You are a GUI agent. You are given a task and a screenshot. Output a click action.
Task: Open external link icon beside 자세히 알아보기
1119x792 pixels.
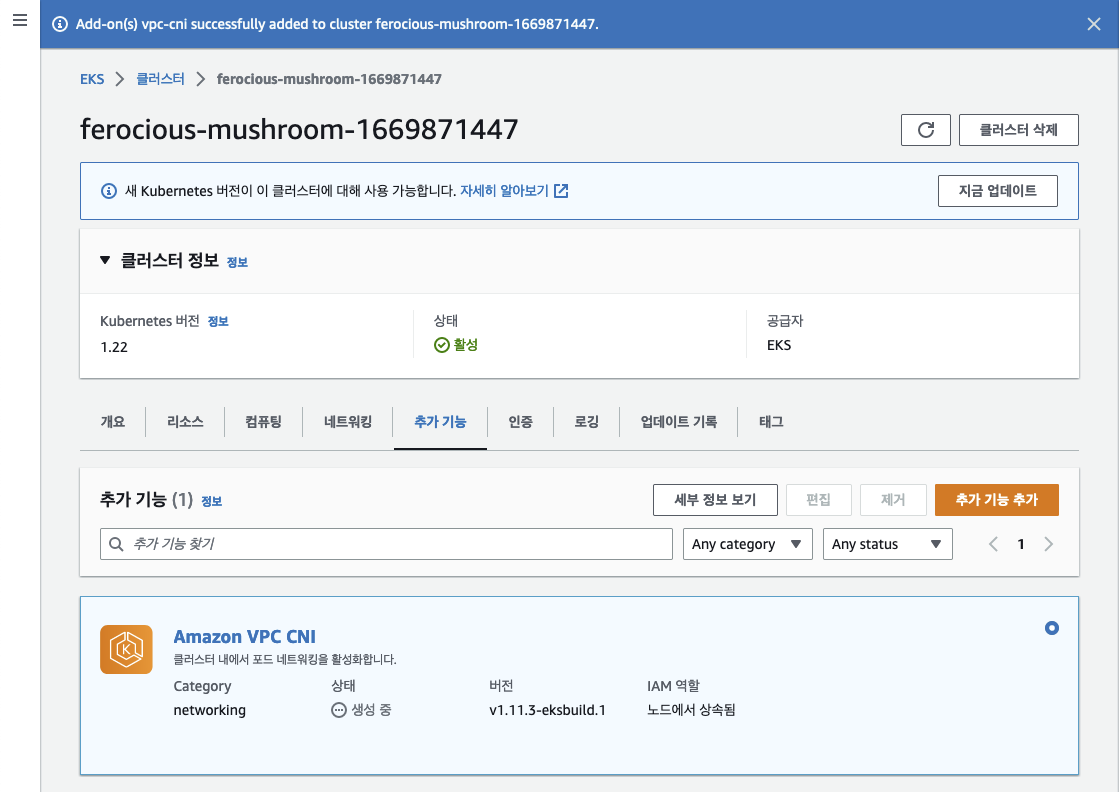click(x=562, y=191)
